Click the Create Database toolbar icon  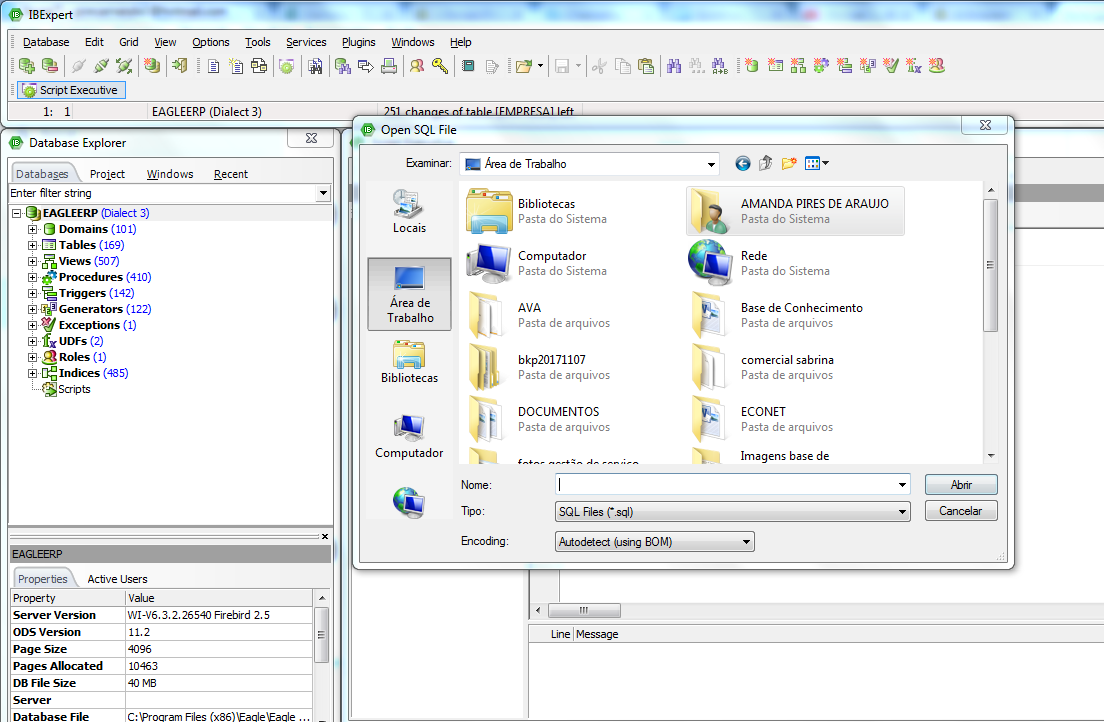[151, 66]
